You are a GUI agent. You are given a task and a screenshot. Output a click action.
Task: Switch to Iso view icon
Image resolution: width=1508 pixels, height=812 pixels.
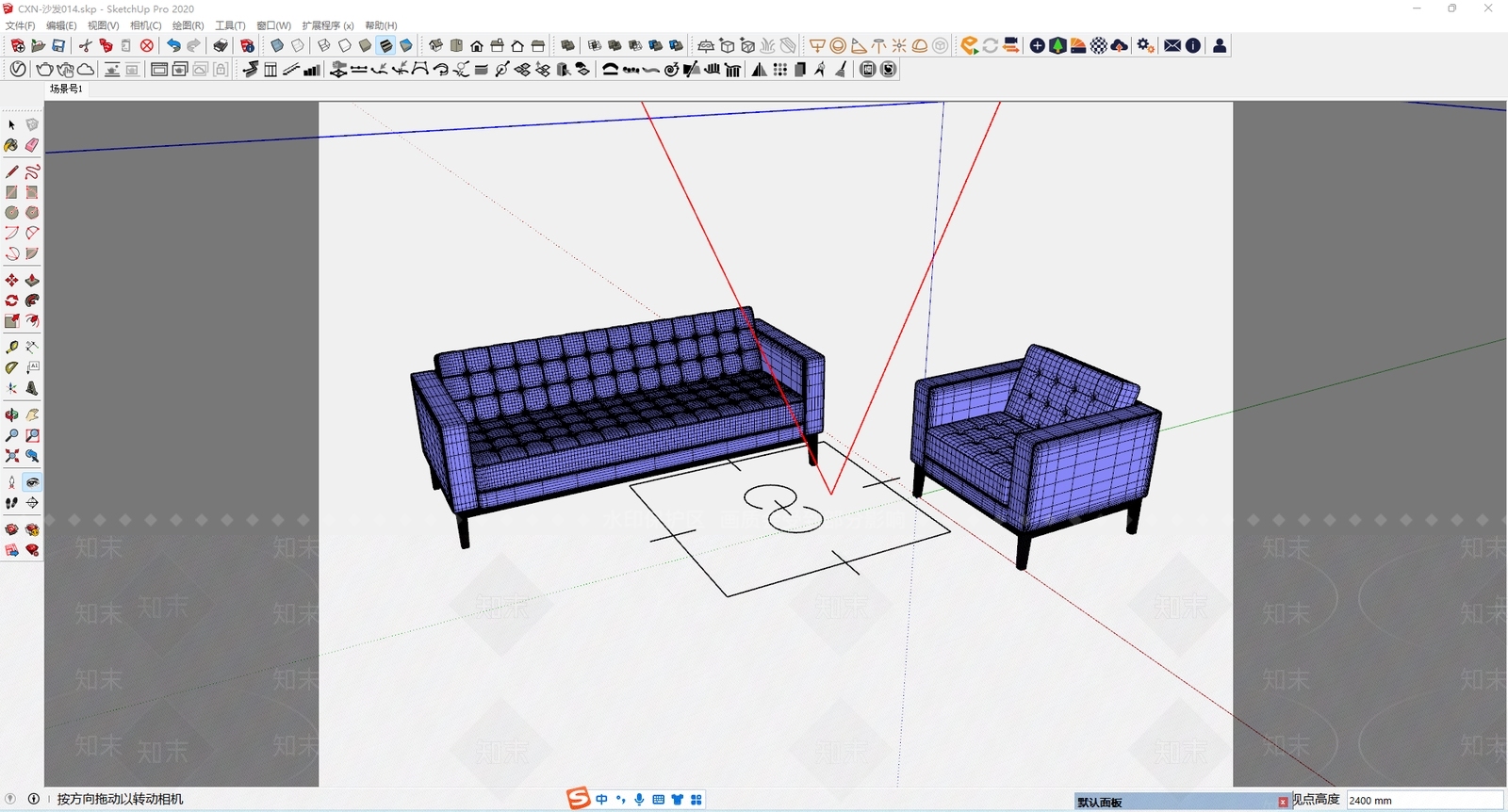[435, 45]
